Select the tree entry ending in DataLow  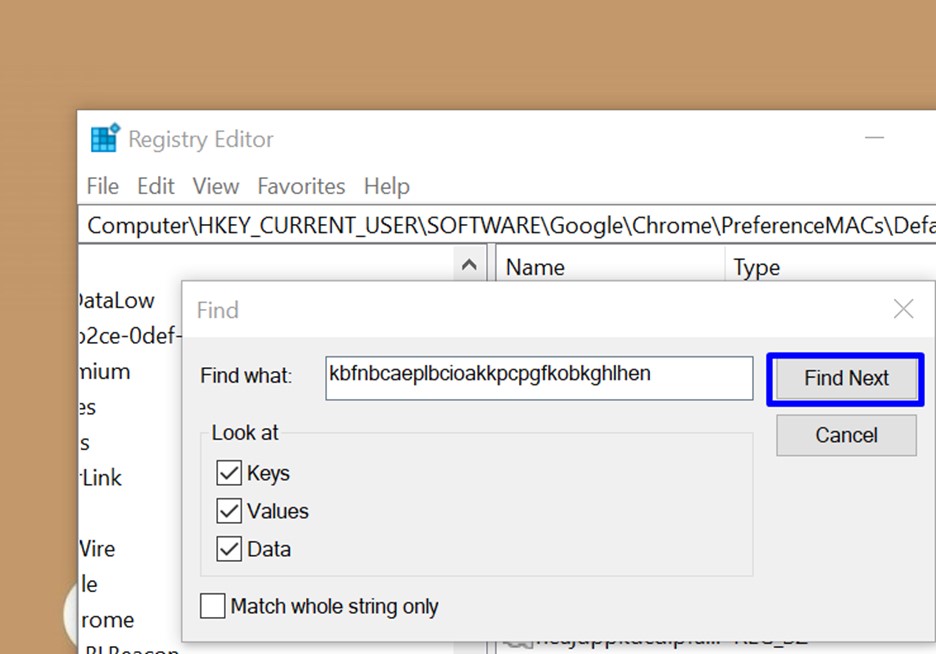[117, 301]
